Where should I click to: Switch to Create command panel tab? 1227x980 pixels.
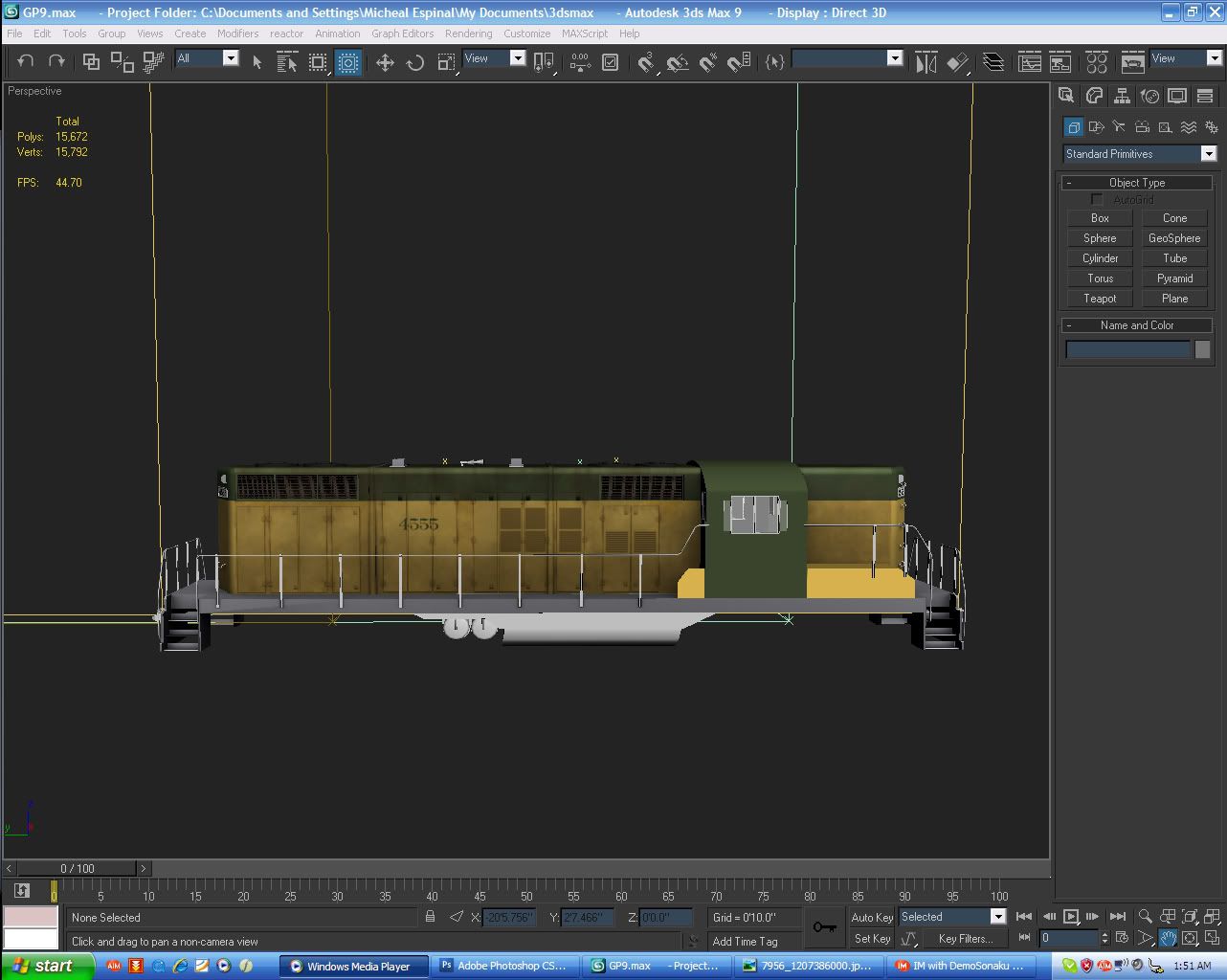[x=1066, y=96]
